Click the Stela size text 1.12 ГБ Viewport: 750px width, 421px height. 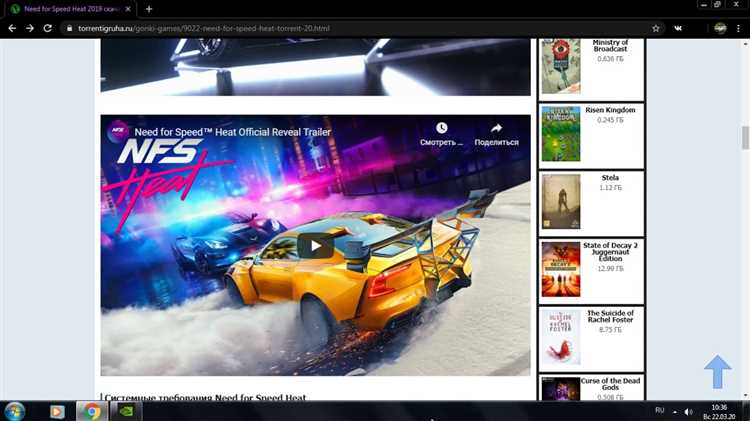[610, 188]
